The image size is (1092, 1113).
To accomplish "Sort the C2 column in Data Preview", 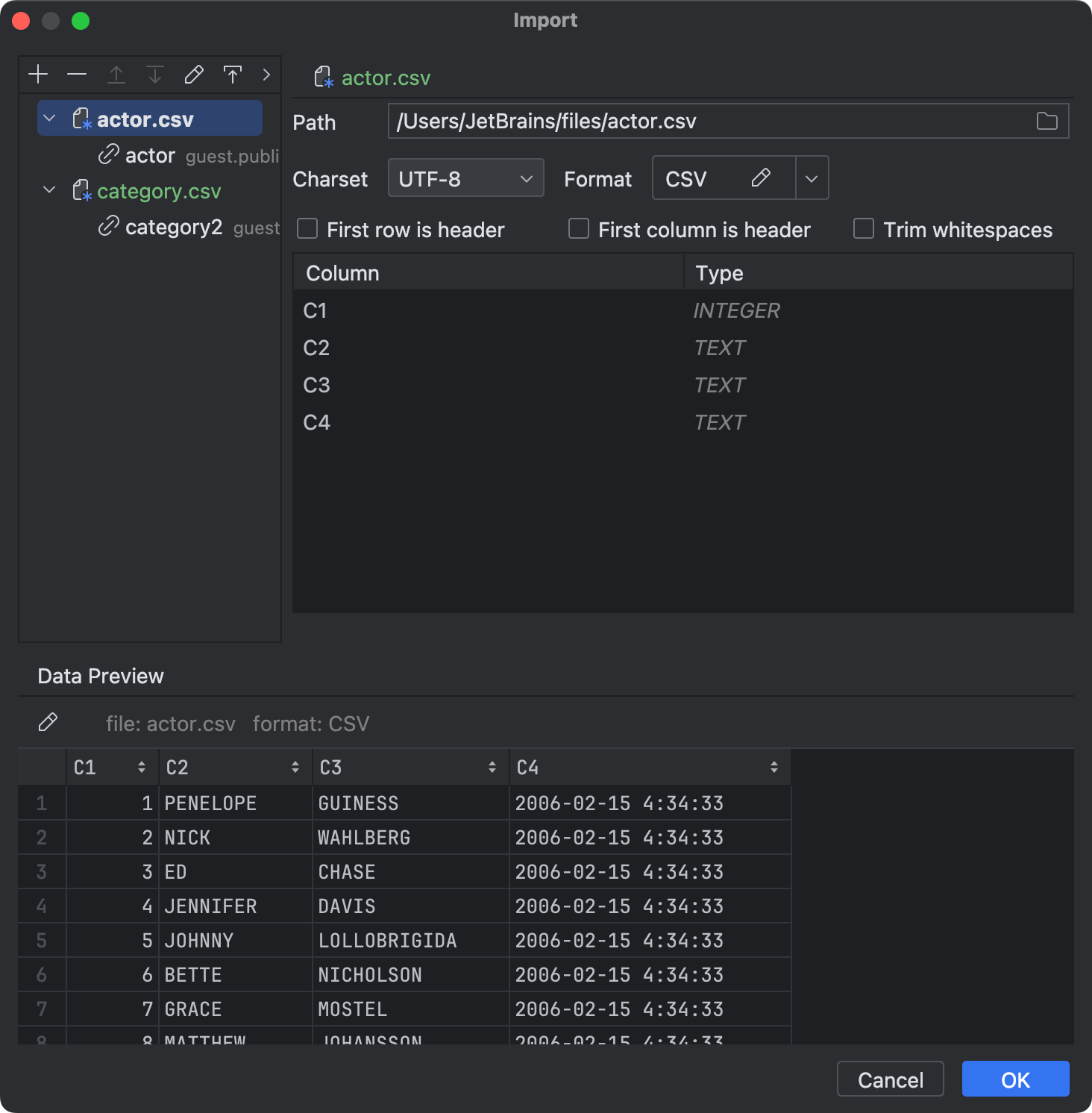I will point(295,766).
